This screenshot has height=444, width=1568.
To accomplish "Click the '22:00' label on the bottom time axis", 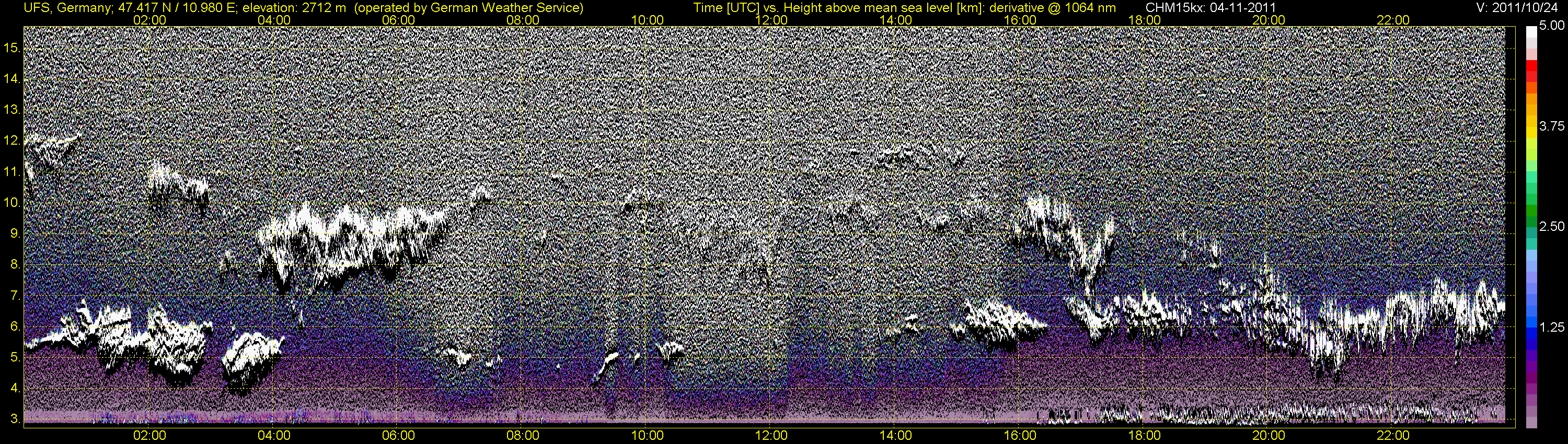I will tap(1393, 436).
